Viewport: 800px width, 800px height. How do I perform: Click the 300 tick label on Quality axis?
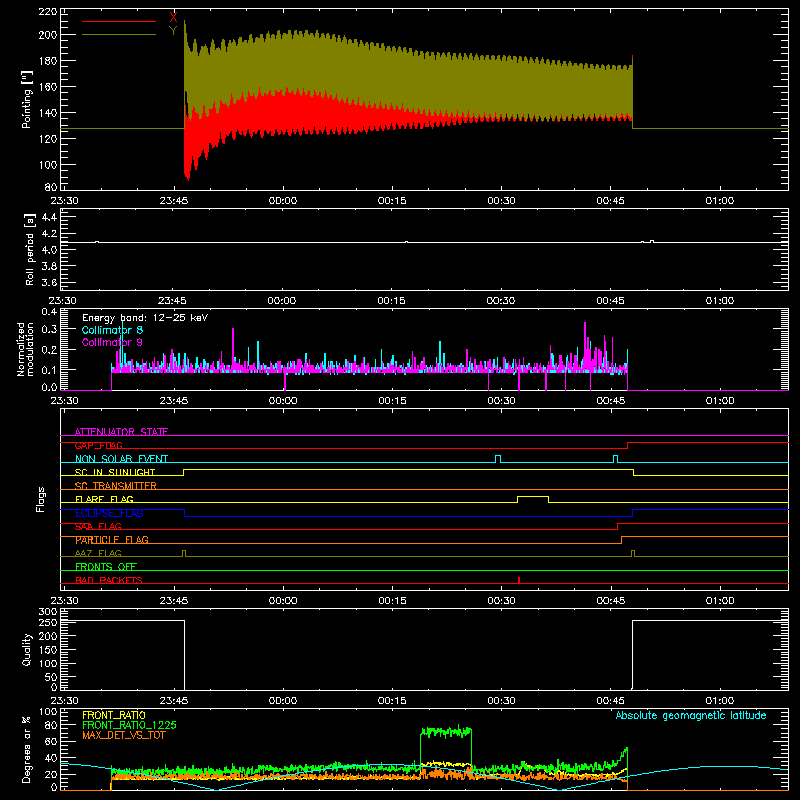point(48,612)
